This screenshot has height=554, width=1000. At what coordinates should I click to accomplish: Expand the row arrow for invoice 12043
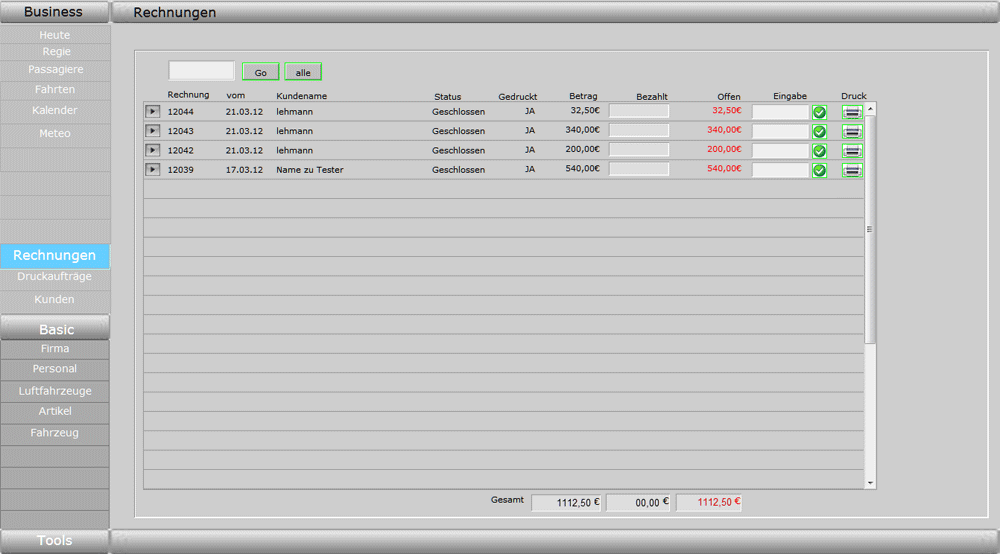click(x=153, y=131)
